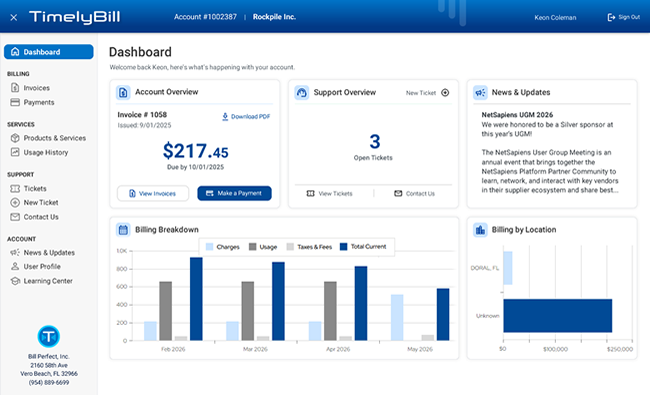Open the Learning Center
This screenshot has width=650, height=395.
(x=48, y=281)
